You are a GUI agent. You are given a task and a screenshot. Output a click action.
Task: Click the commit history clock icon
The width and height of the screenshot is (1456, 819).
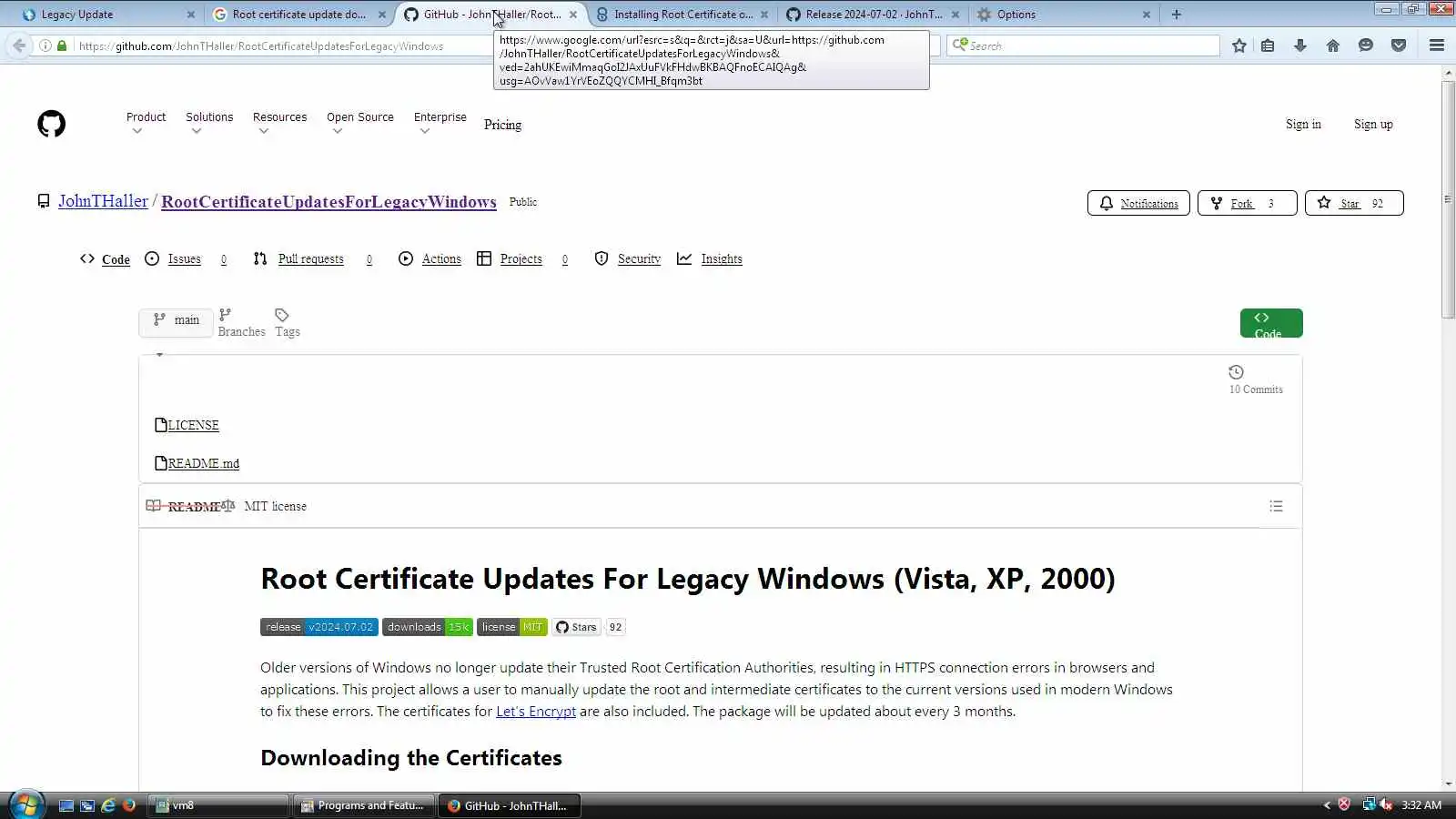pos(1236,372)
